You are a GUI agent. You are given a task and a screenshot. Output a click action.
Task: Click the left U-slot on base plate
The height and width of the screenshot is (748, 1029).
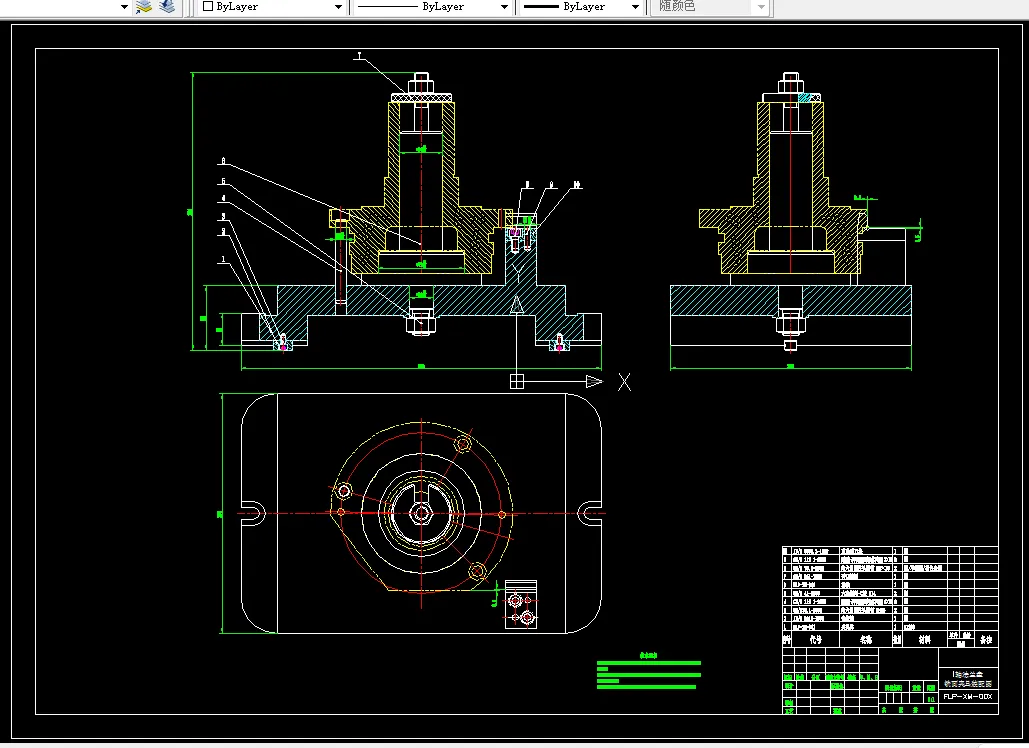[252, 513]
